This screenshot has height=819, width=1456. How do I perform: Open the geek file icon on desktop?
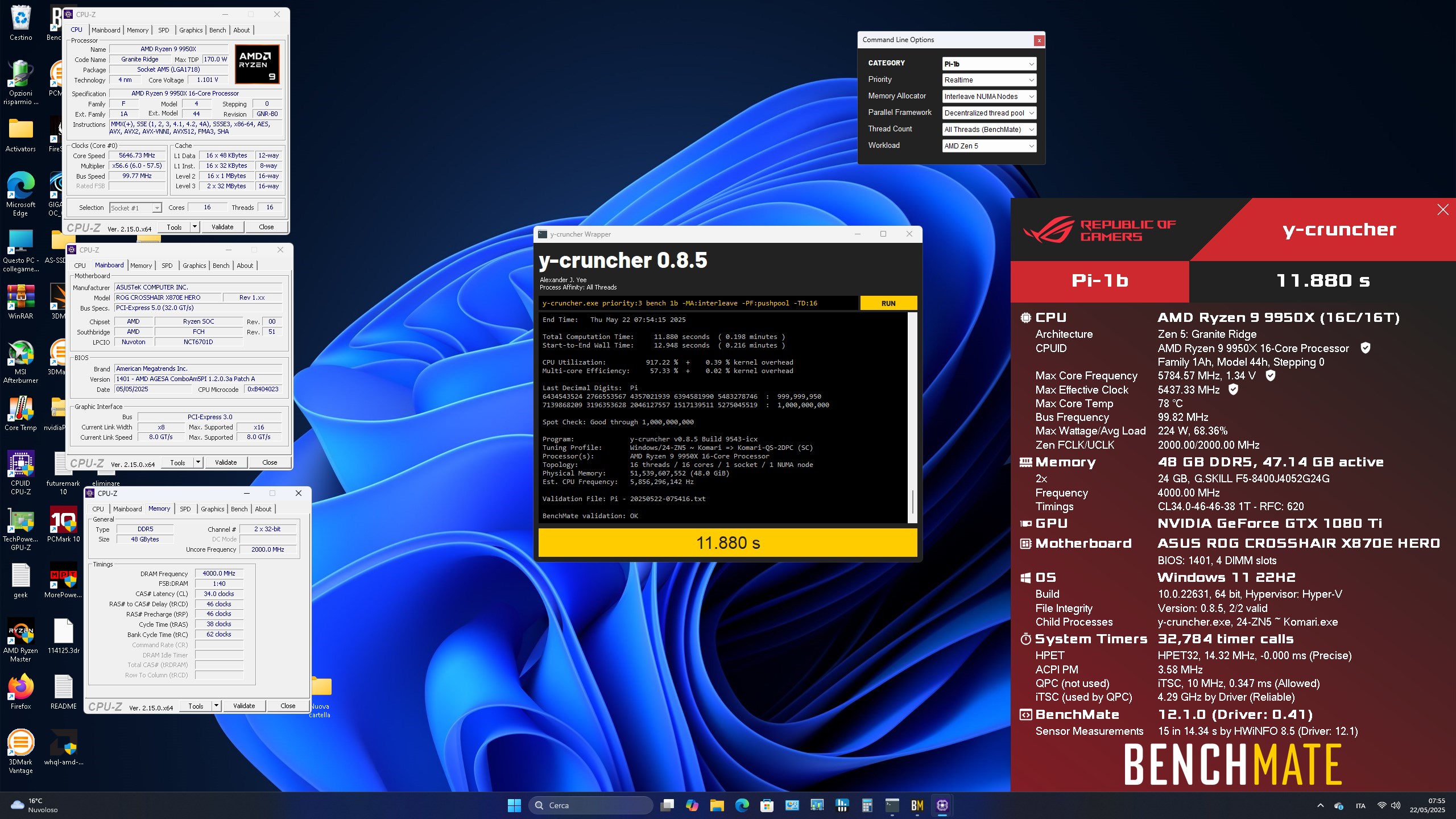click(21, 580)
